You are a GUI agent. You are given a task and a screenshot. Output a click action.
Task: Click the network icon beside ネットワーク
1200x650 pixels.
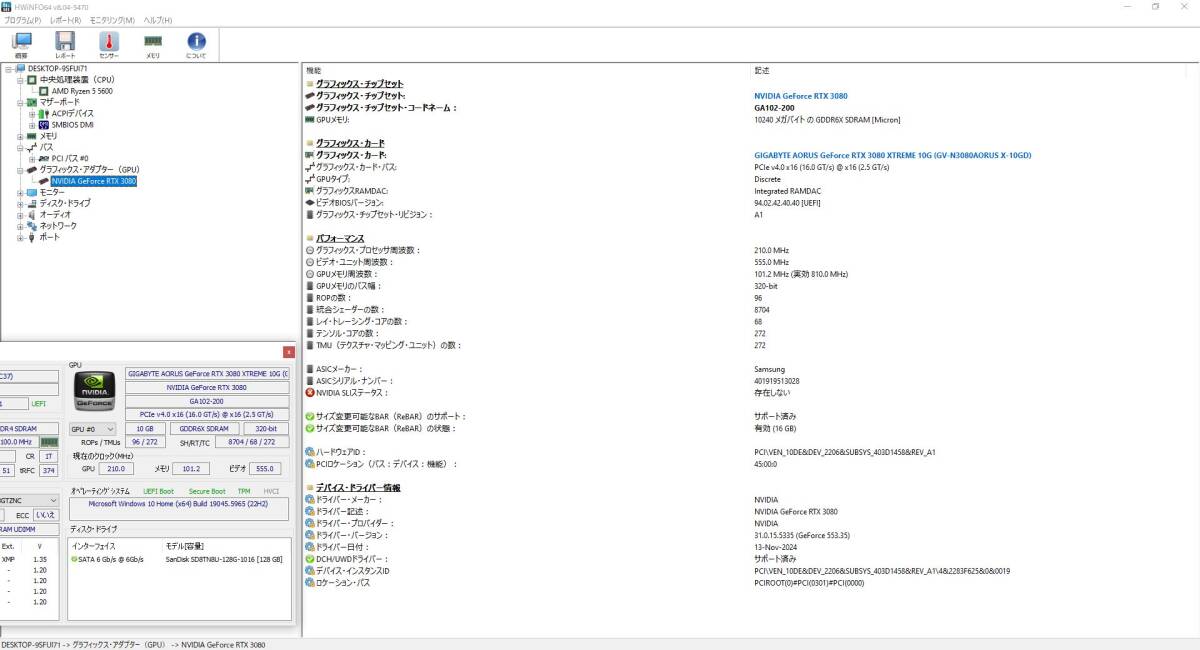32,226
